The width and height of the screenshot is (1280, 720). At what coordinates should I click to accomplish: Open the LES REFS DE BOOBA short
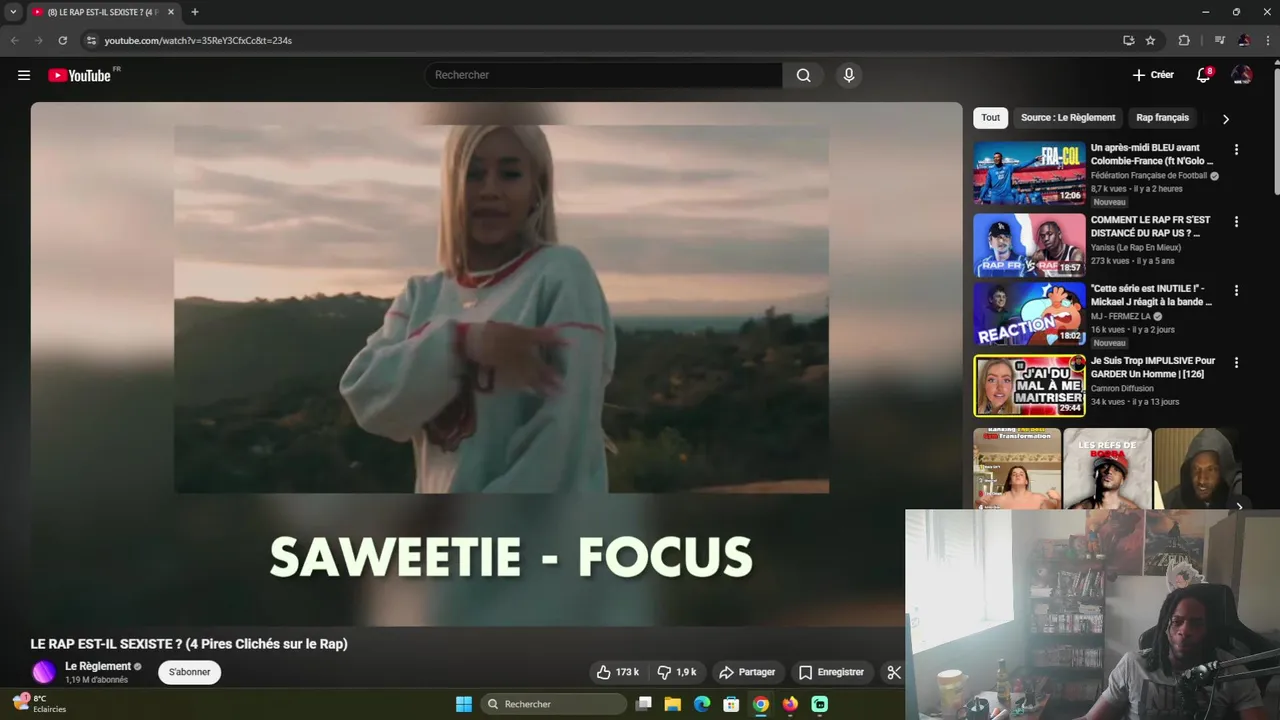coord(1107,469)
